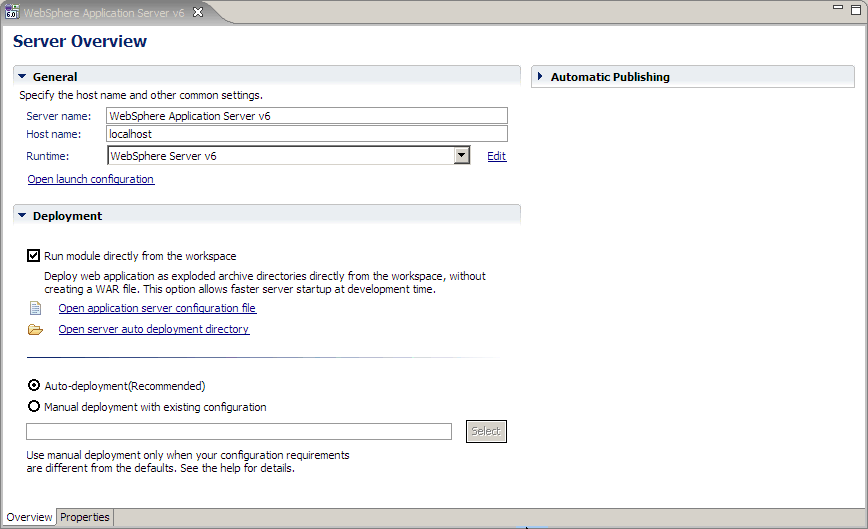Screen dimensions: 868x529
Task: Click the document icon beside server configuration file link
Action: point(35,308)
